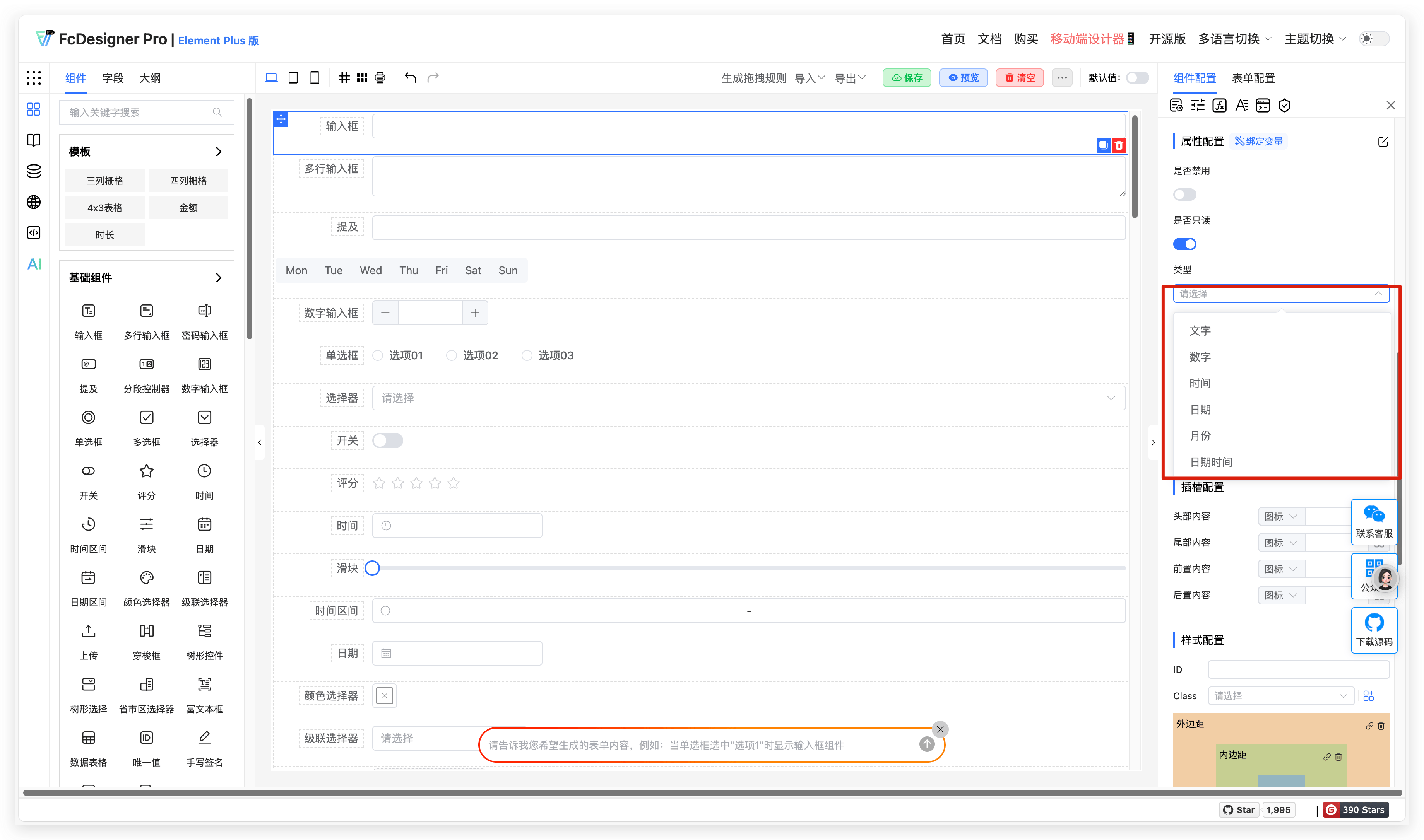Enable the 是否禁用 toggle
Screen dimensions: 1424x840
1184,194
